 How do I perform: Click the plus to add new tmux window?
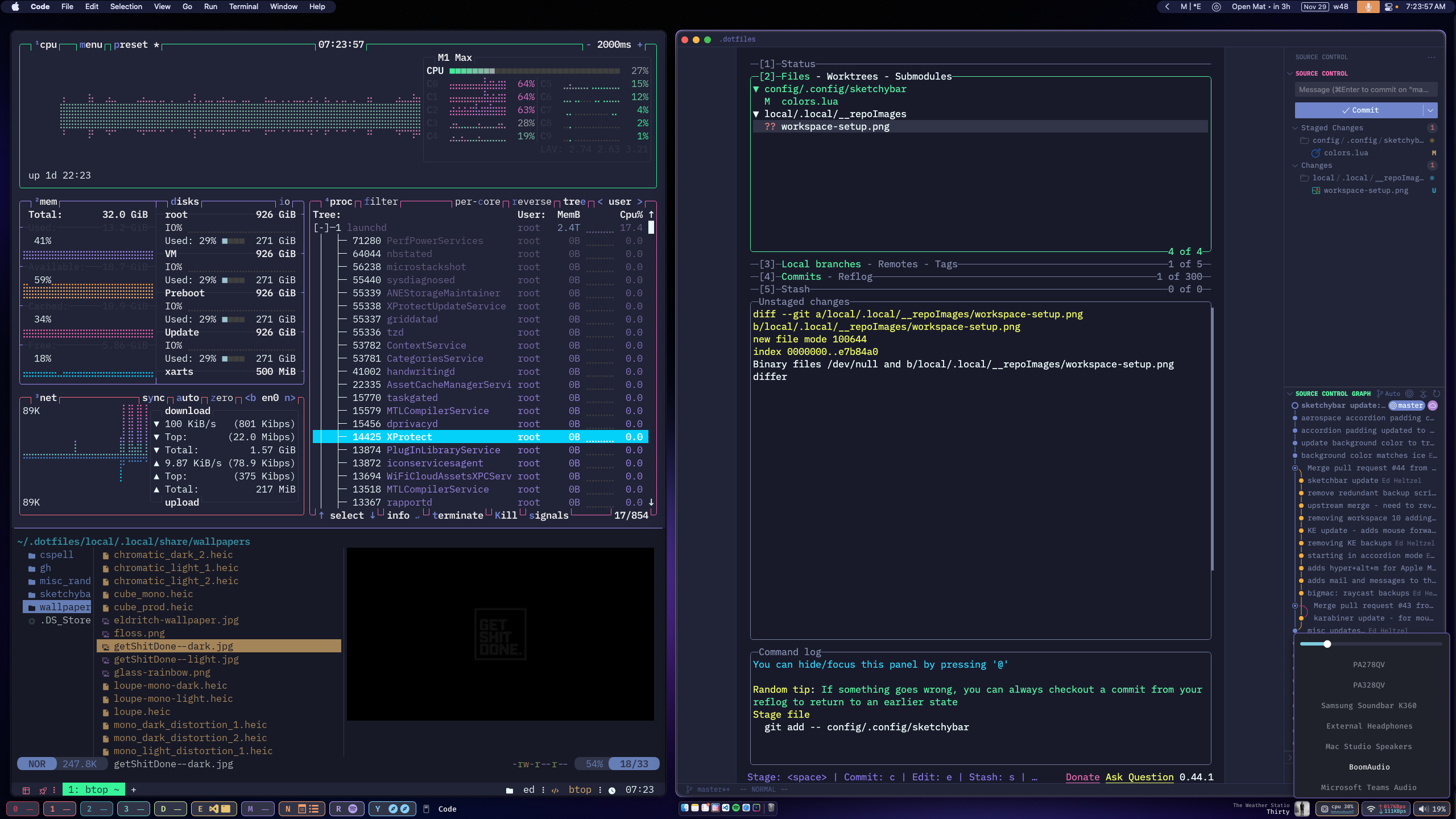point(134,789)
